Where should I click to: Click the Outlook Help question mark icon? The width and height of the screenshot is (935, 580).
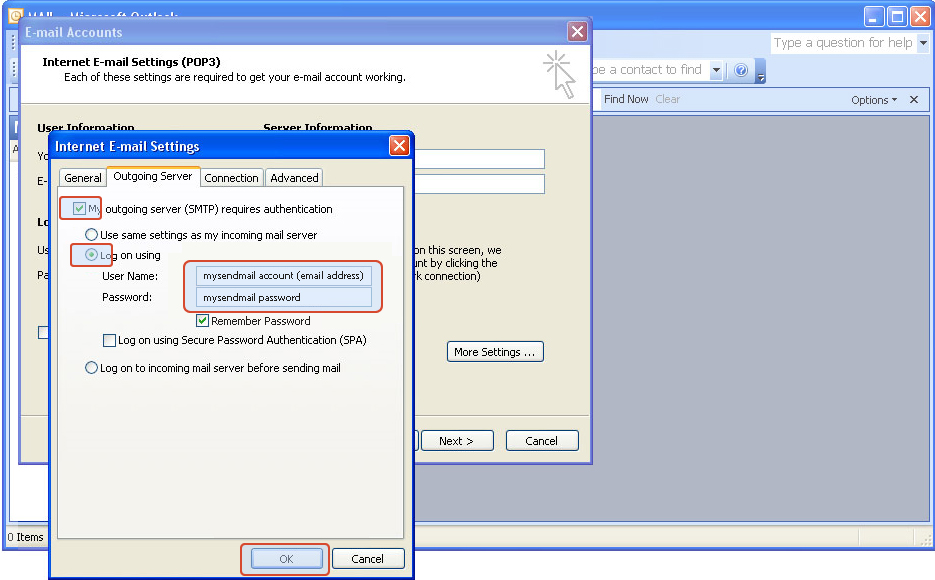click(741, 70)
